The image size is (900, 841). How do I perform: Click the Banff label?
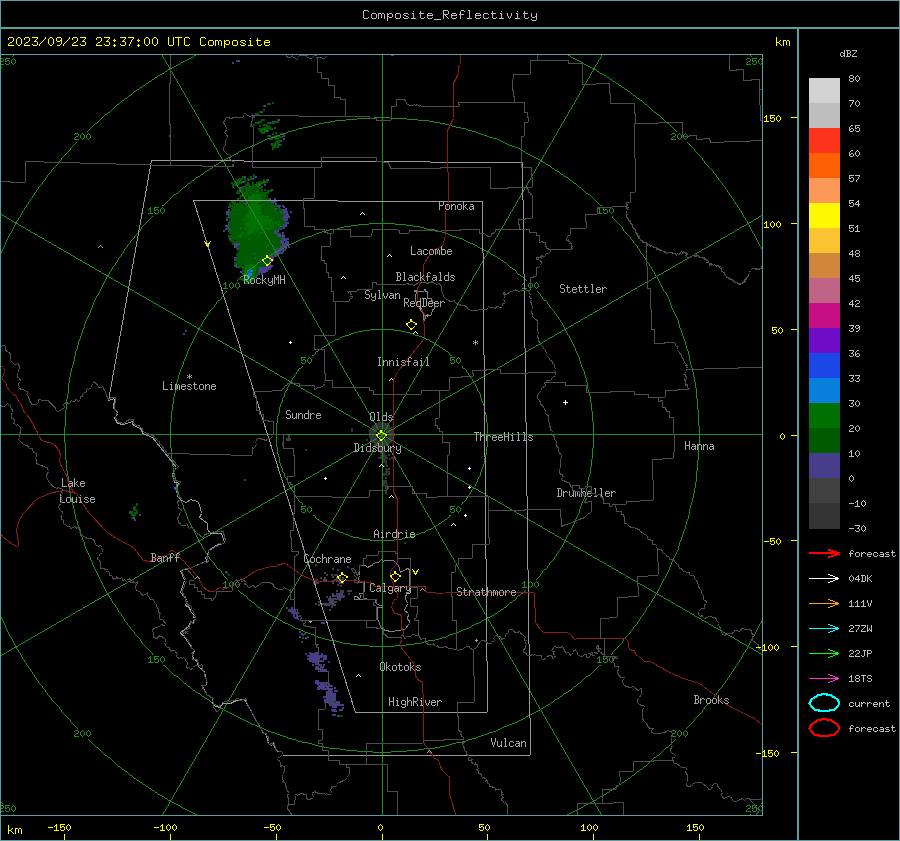[x=165, y=557]
